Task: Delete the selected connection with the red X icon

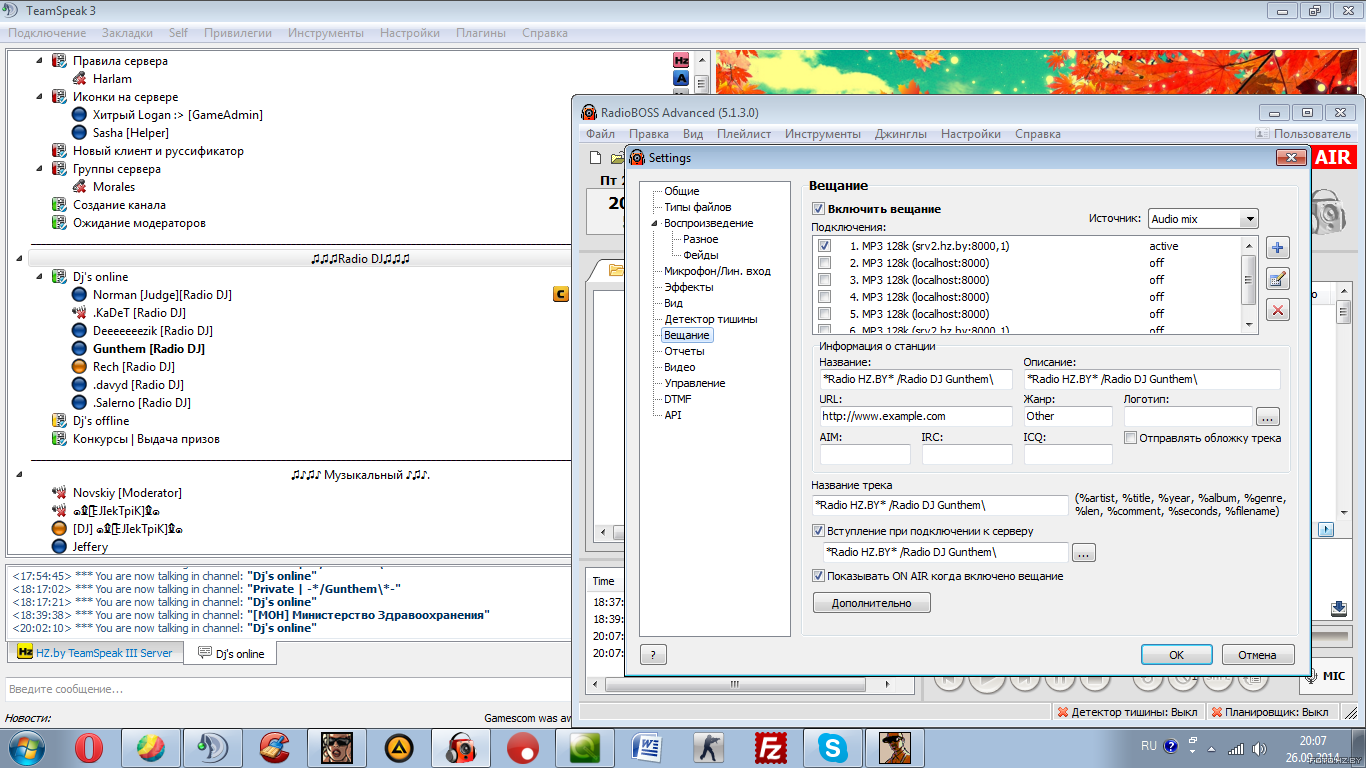Action: (1277, 310)
